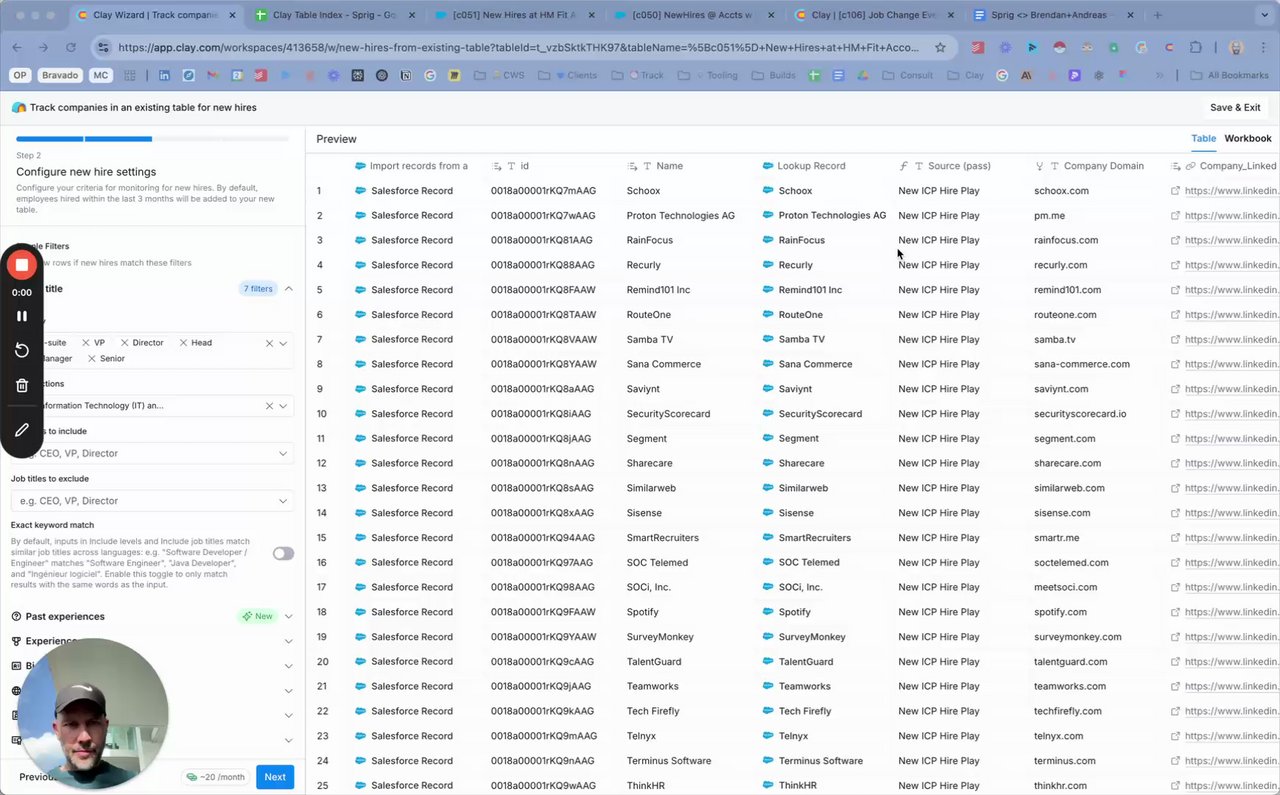
Task: Open the LinkedIn link for Recurly
Action: click(x=1232, y=265)
